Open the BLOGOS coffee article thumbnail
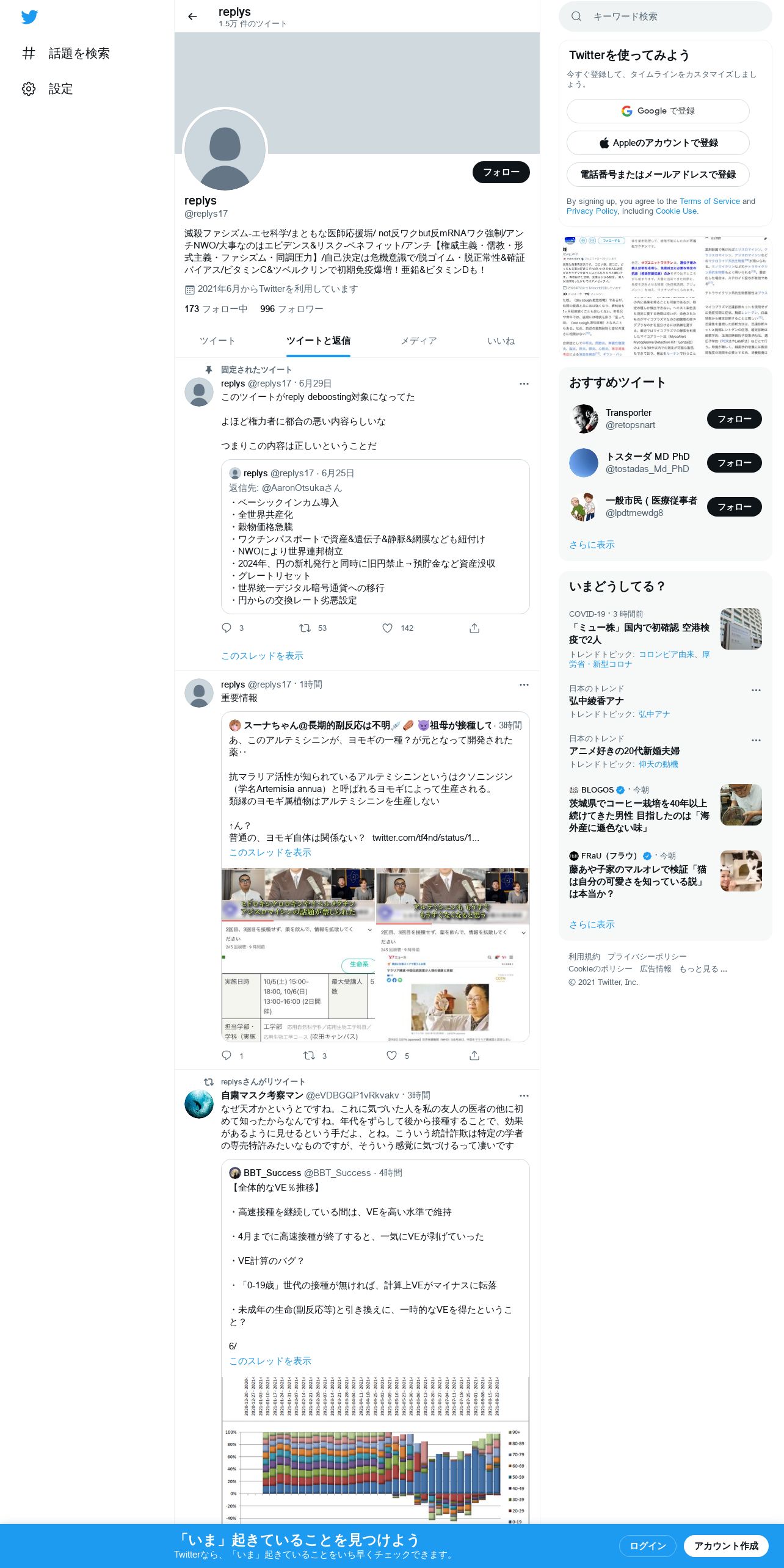 point(741,805)
